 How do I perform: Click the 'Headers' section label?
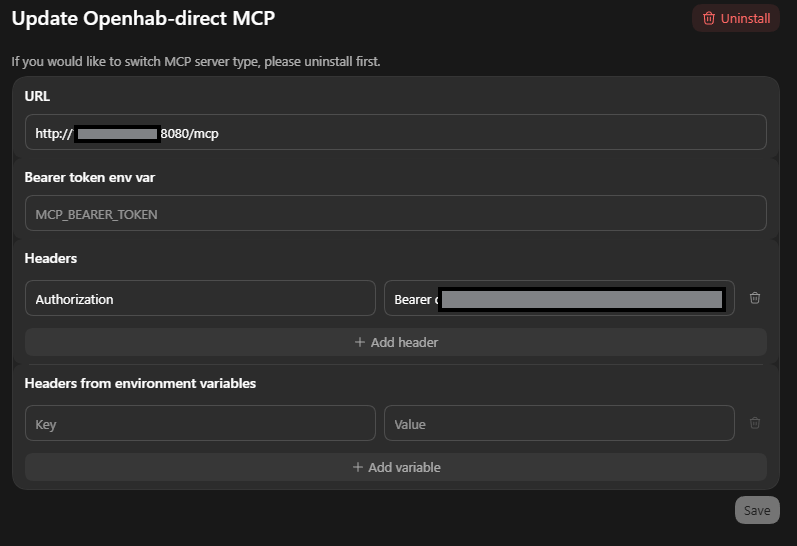(51, 258)
